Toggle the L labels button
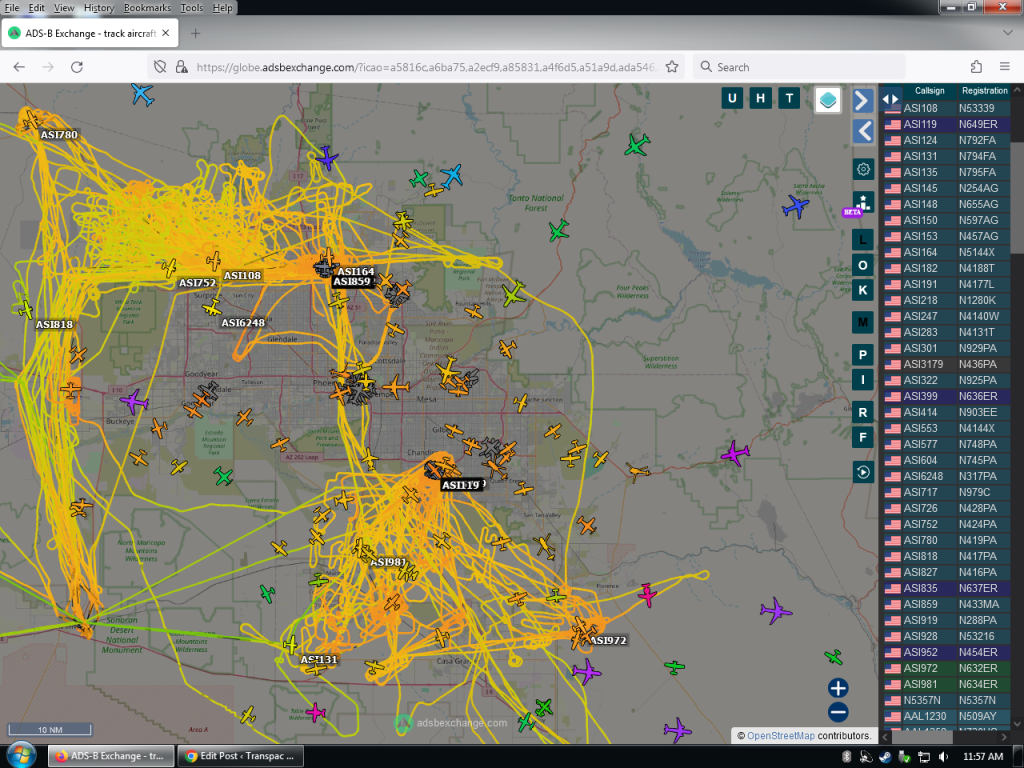 863,240
